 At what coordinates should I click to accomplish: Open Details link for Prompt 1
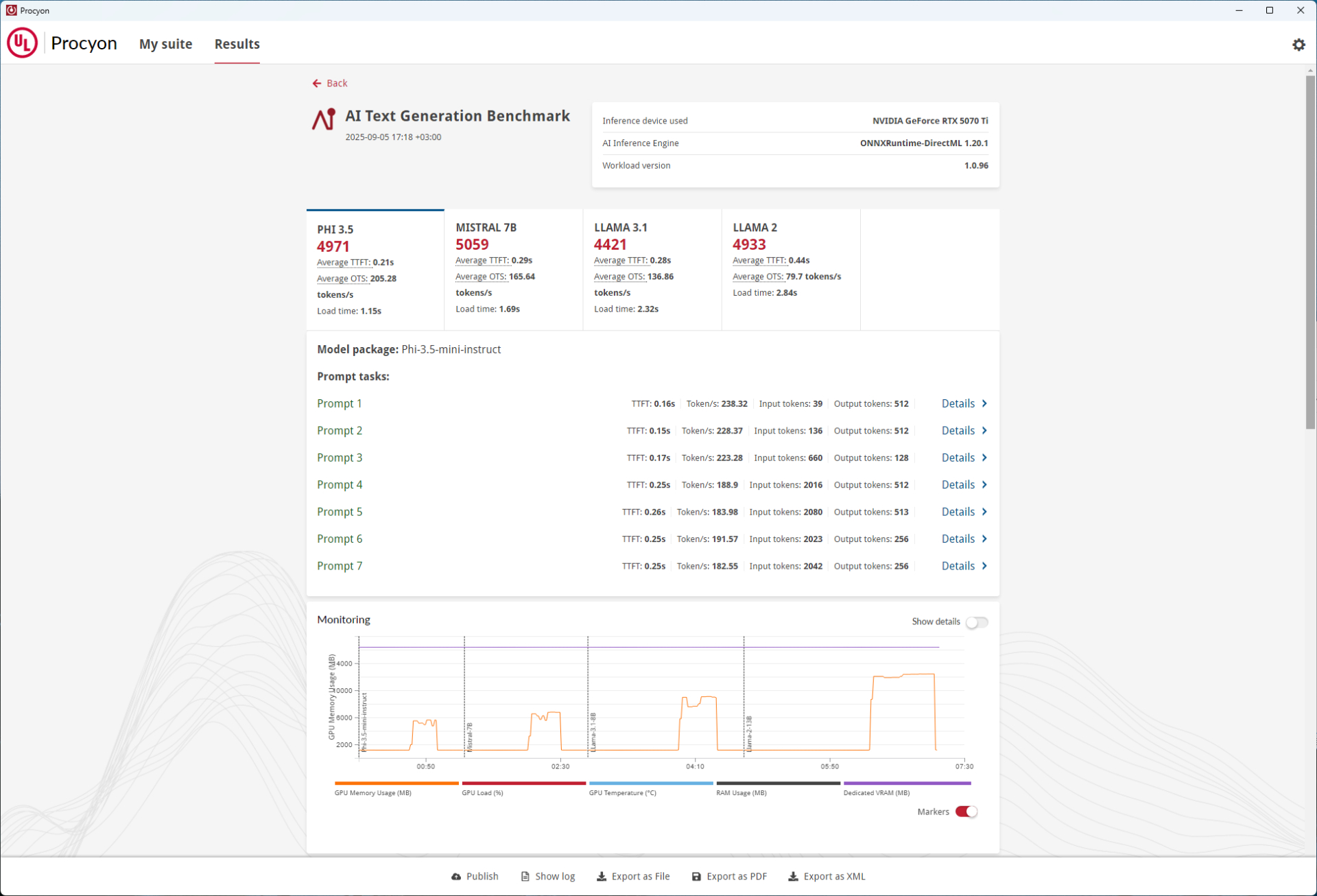click(958, 403)
